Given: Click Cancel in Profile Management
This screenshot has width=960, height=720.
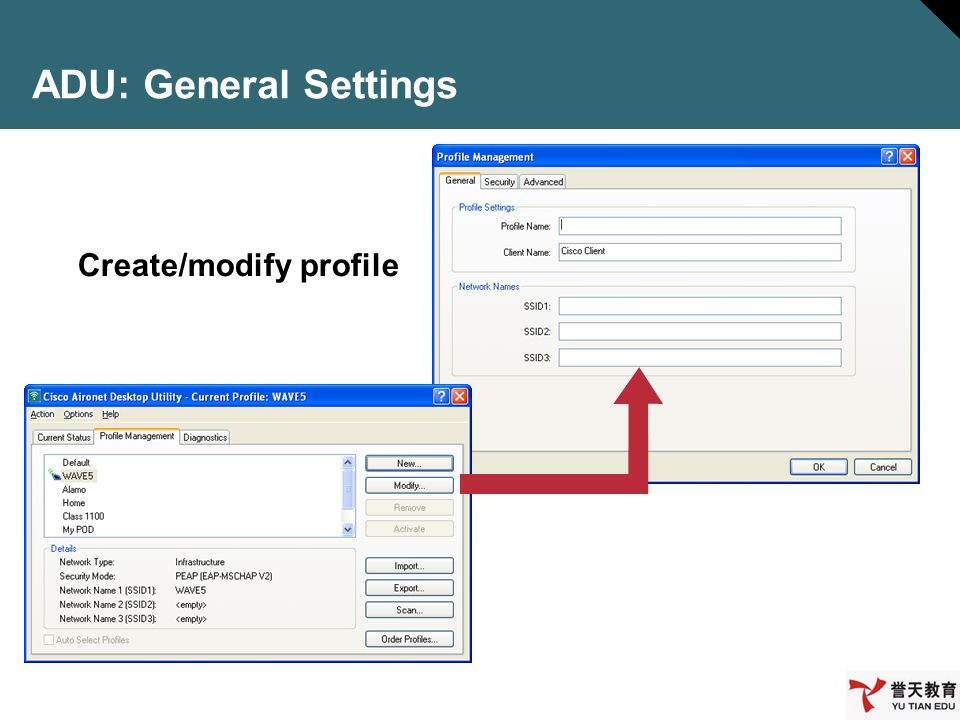Looking at the screenshot, I should coord(883,467).
